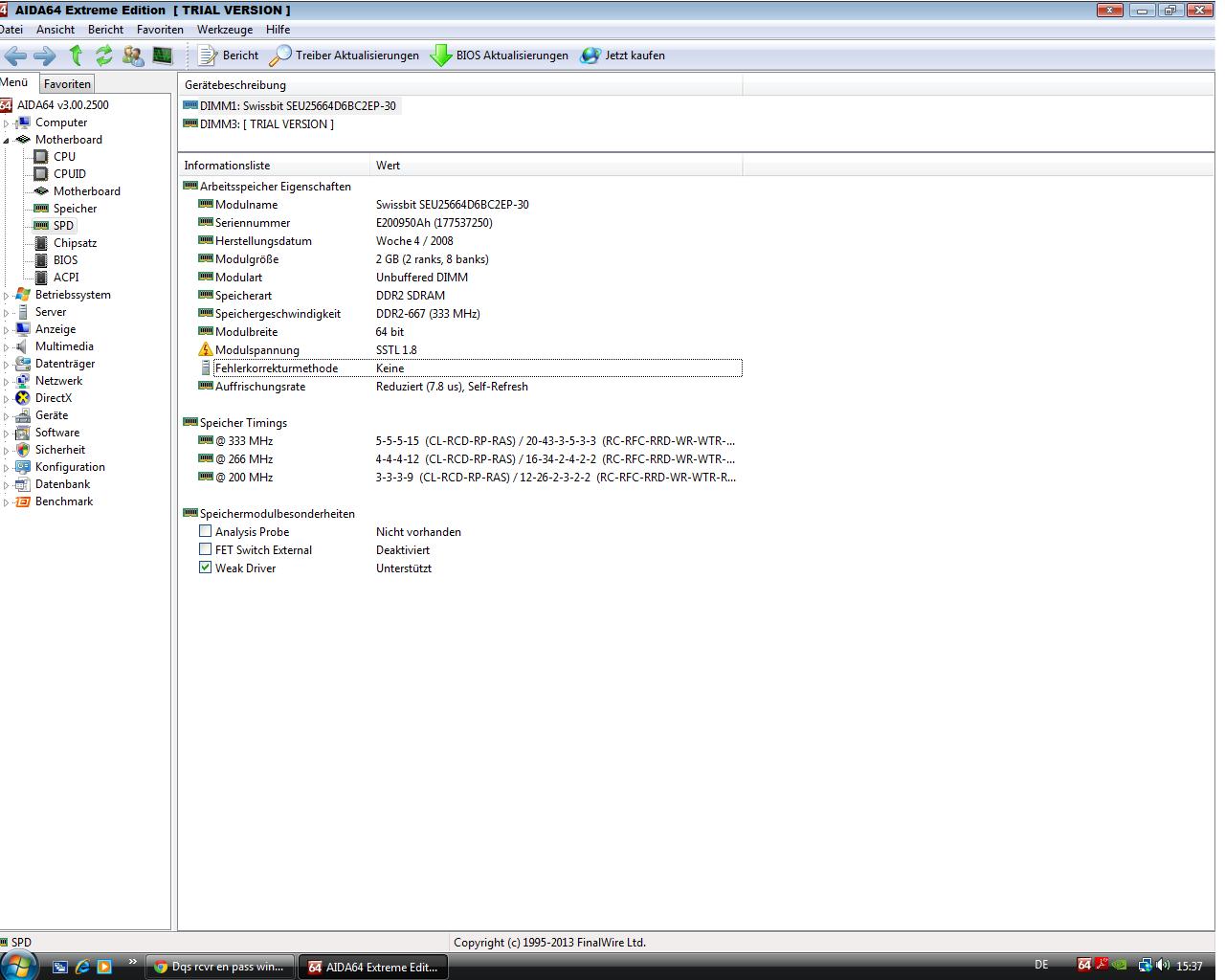Click the green up-level arrow icon
1225x980 pixels.
click(x=76, y=56)
